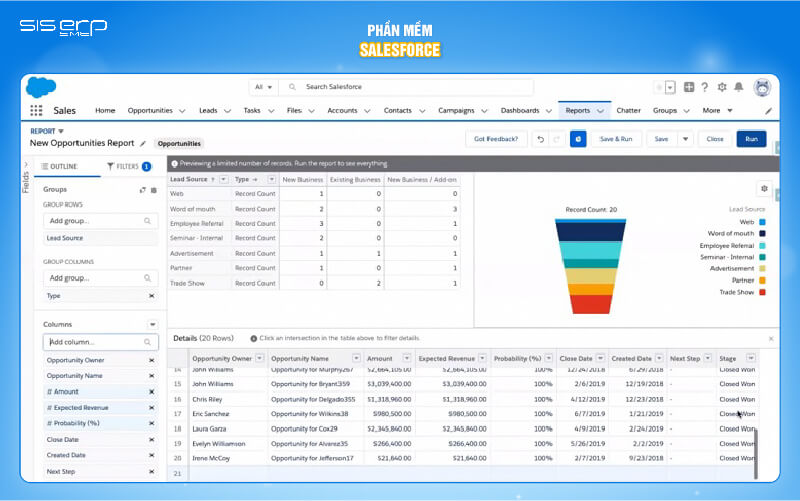Click the pencil icon to edit navigation bar
Image resolution: width=800 pixels, height=501 pixels.
(x=768, y=111)
